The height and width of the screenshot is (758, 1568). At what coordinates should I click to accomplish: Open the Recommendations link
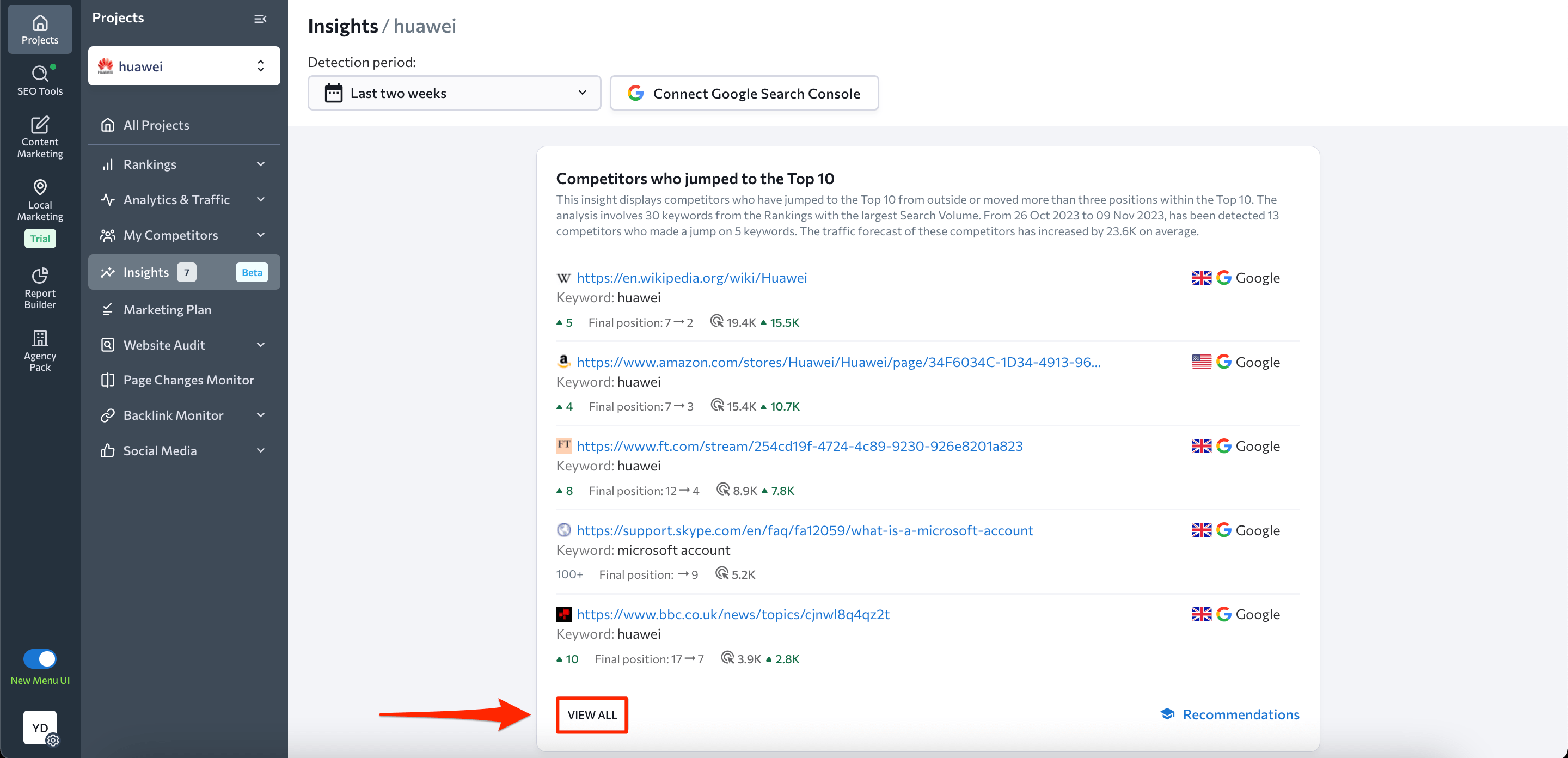click(1230, 714)
